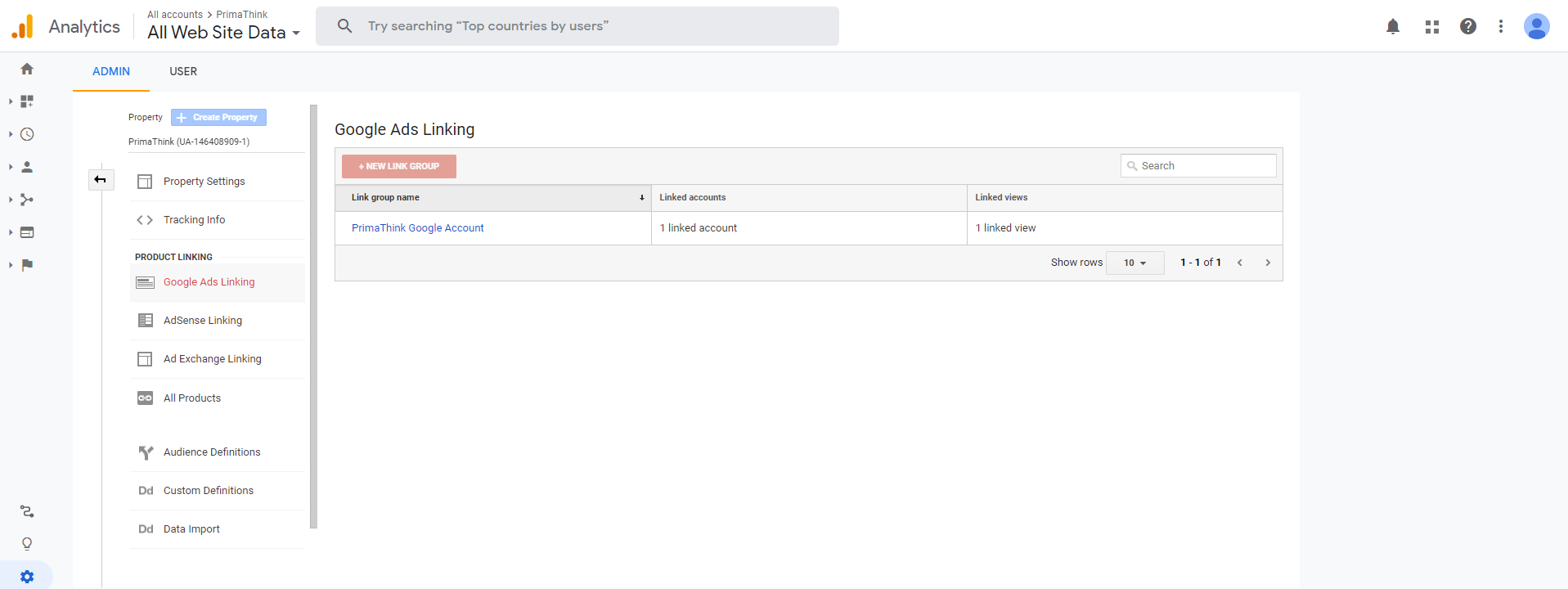
Task: Expand the Audience sidebar arrow
Action: pos(11,167)
